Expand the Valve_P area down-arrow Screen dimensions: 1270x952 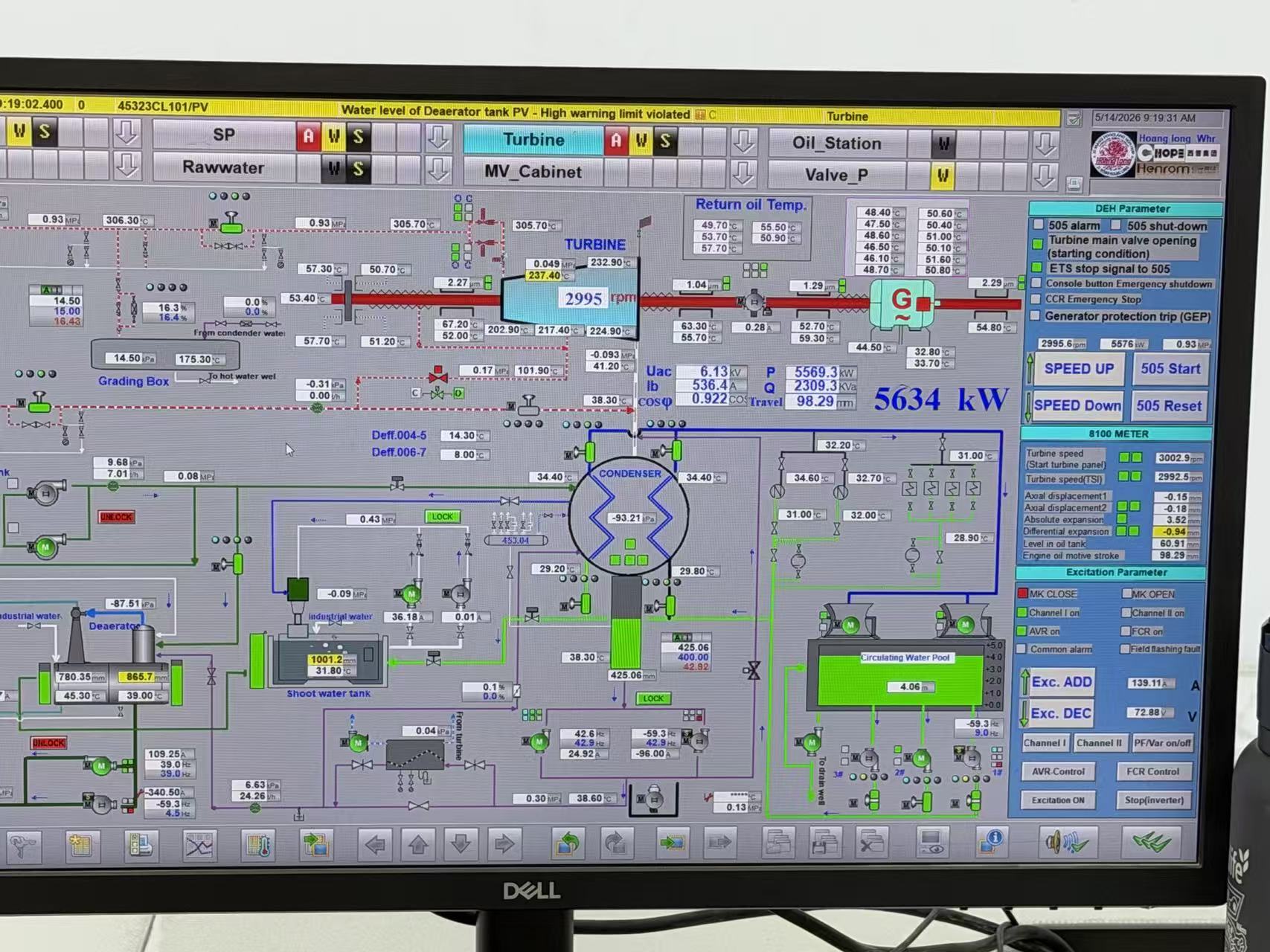[1045, 176]
